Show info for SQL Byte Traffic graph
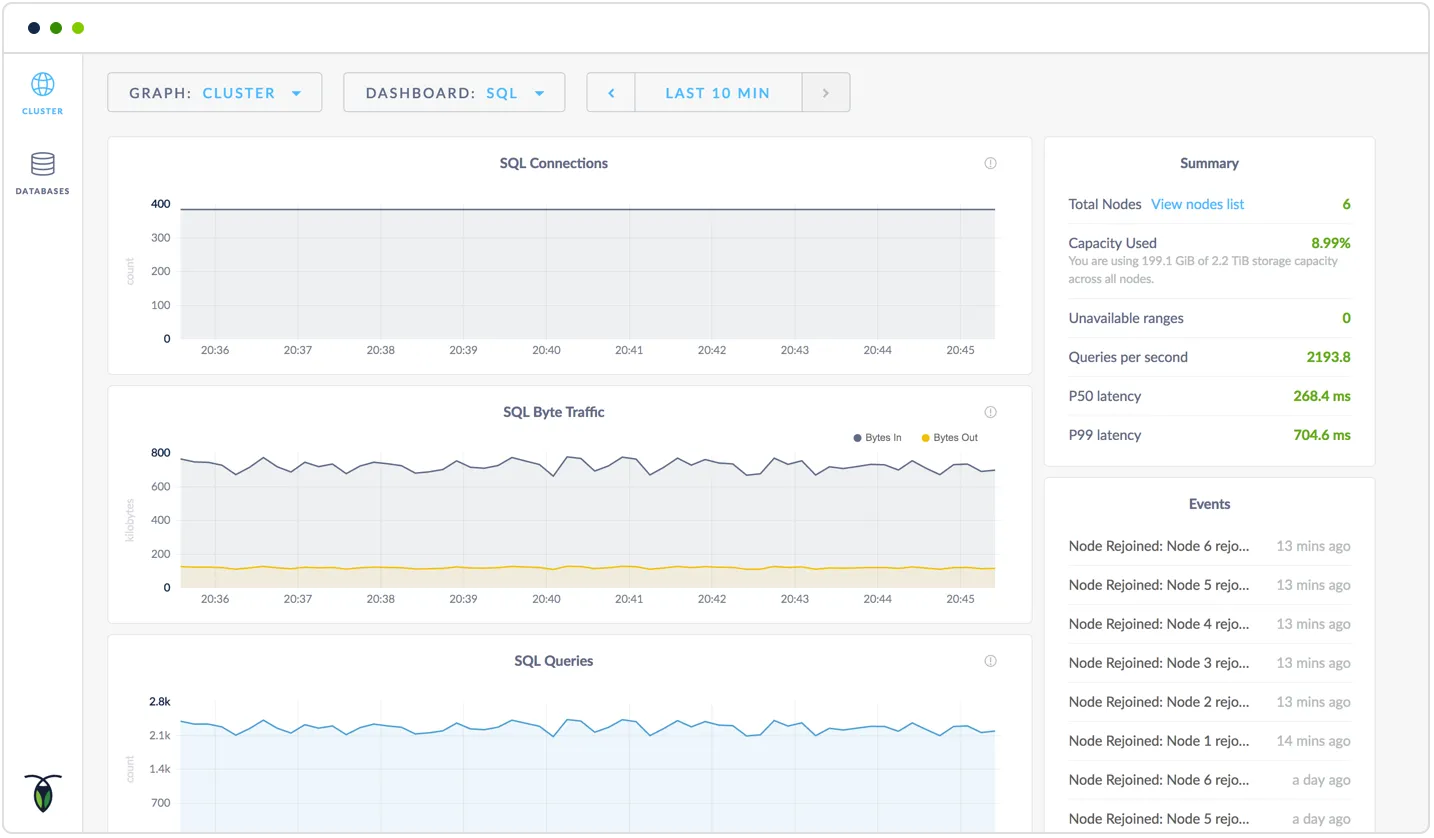1434x838 pixels. click(x=990, y=412)
